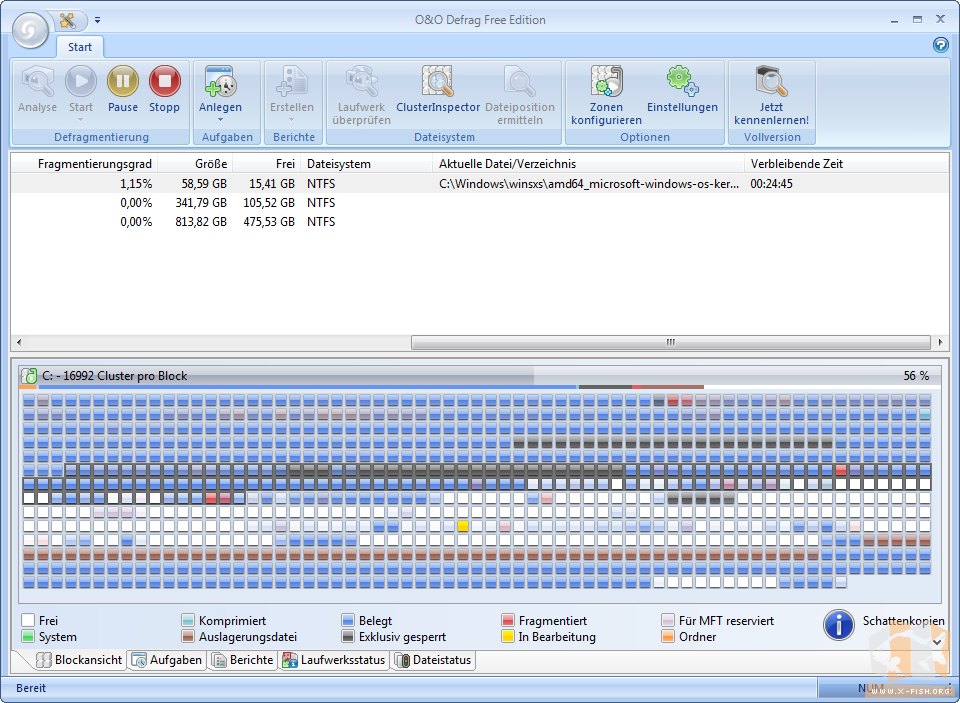Select the drive row with 58,59 GB size
Image resolution: width=960 pixels, height=703 pixels.
coord(479,184)
